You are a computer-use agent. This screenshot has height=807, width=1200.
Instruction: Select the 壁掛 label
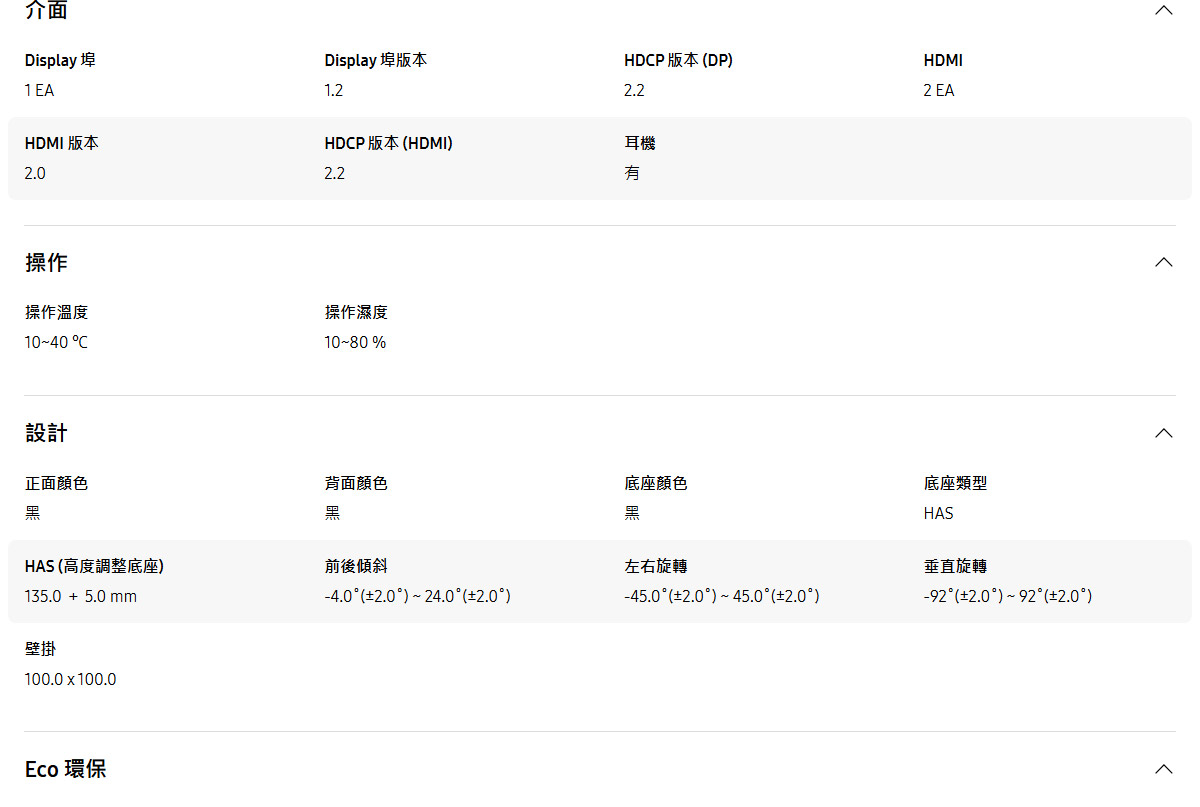(x=40, y=649)
